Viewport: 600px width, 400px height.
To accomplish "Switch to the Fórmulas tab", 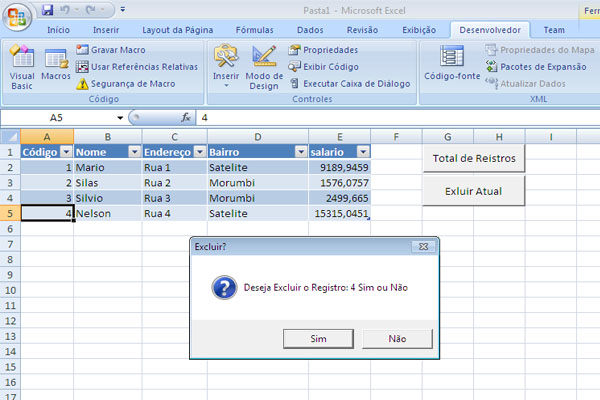I will point(254,30).
